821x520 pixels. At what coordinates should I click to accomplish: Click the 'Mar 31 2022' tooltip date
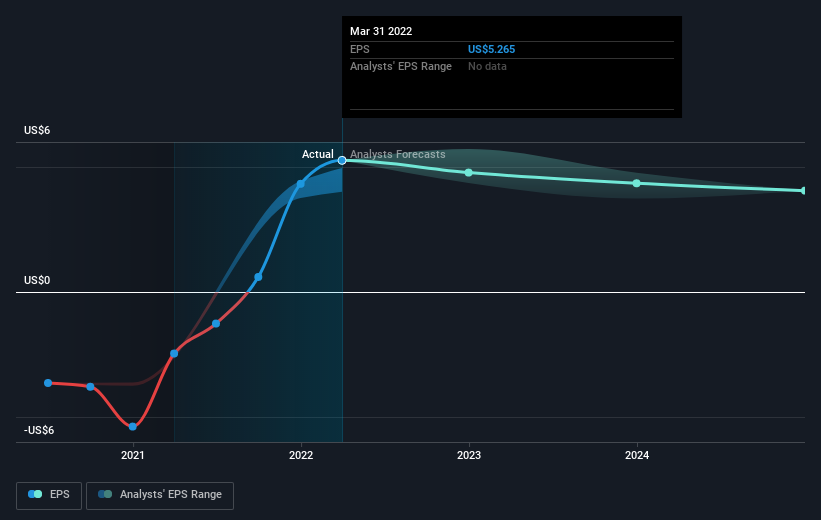(381, 31)
